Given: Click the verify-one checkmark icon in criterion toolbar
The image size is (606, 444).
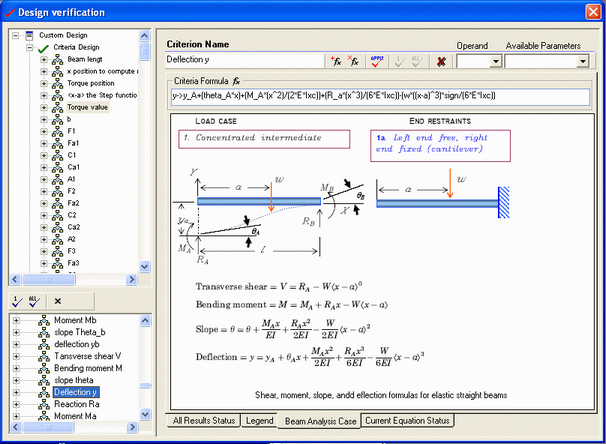Looking at the screenshot, I should pyautogui.click(x=399, y=61).
